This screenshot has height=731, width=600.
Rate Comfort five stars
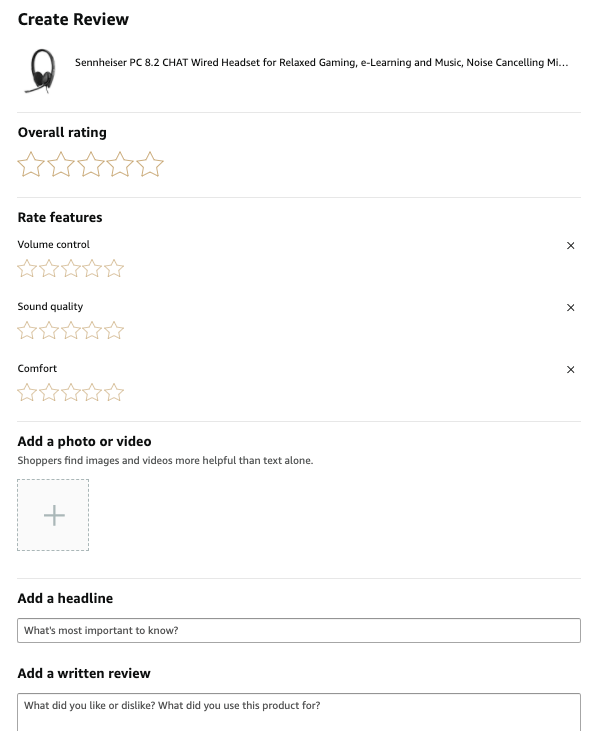[x=115, y=393]
